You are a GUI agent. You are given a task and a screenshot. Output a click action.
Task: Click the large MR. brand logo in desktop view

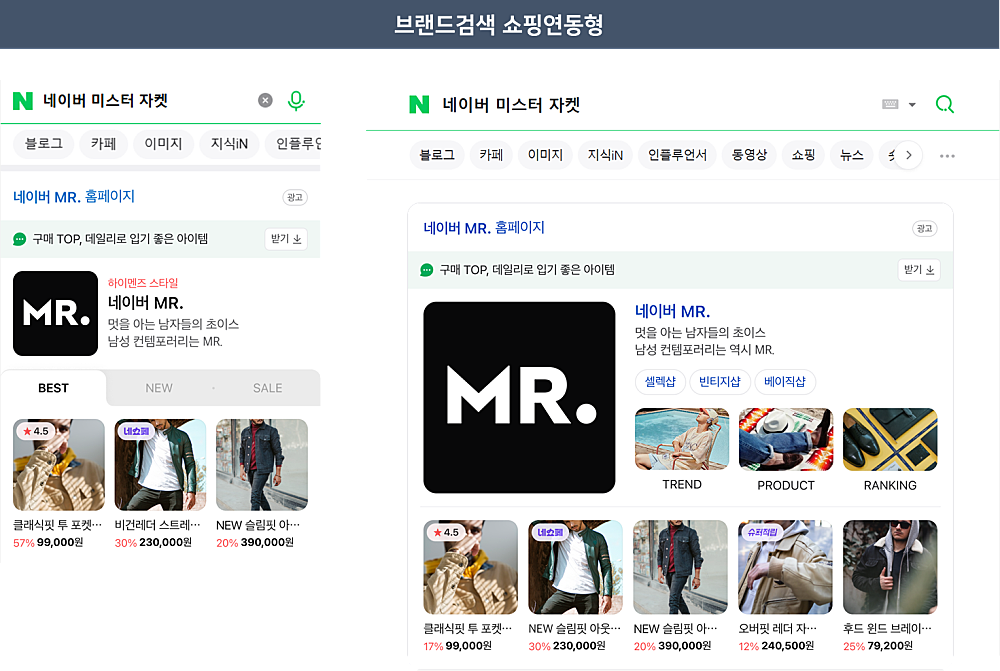(x=519, y=397)
